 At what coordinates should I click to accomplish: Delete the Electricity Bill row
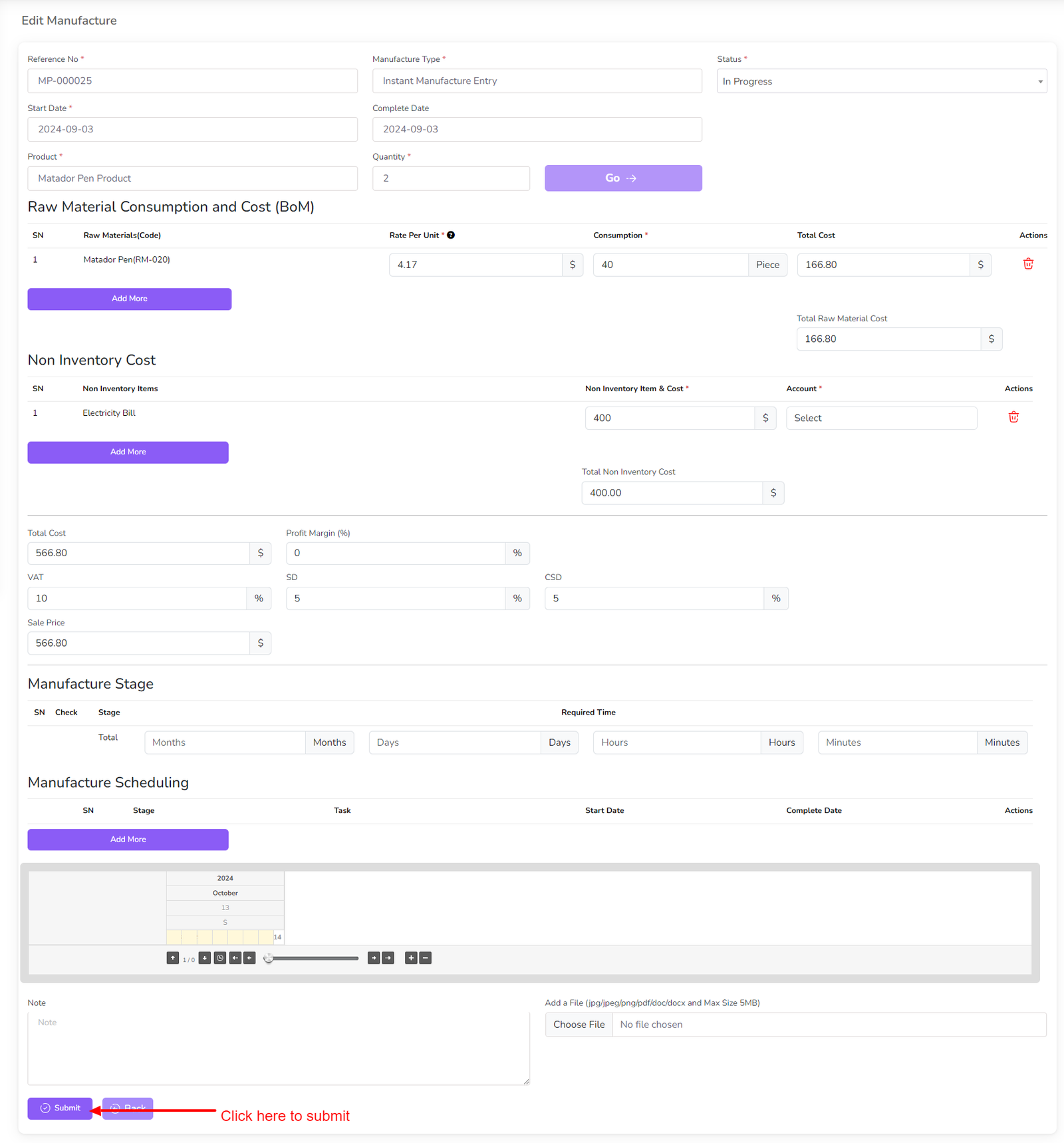tap(1013, 417)
